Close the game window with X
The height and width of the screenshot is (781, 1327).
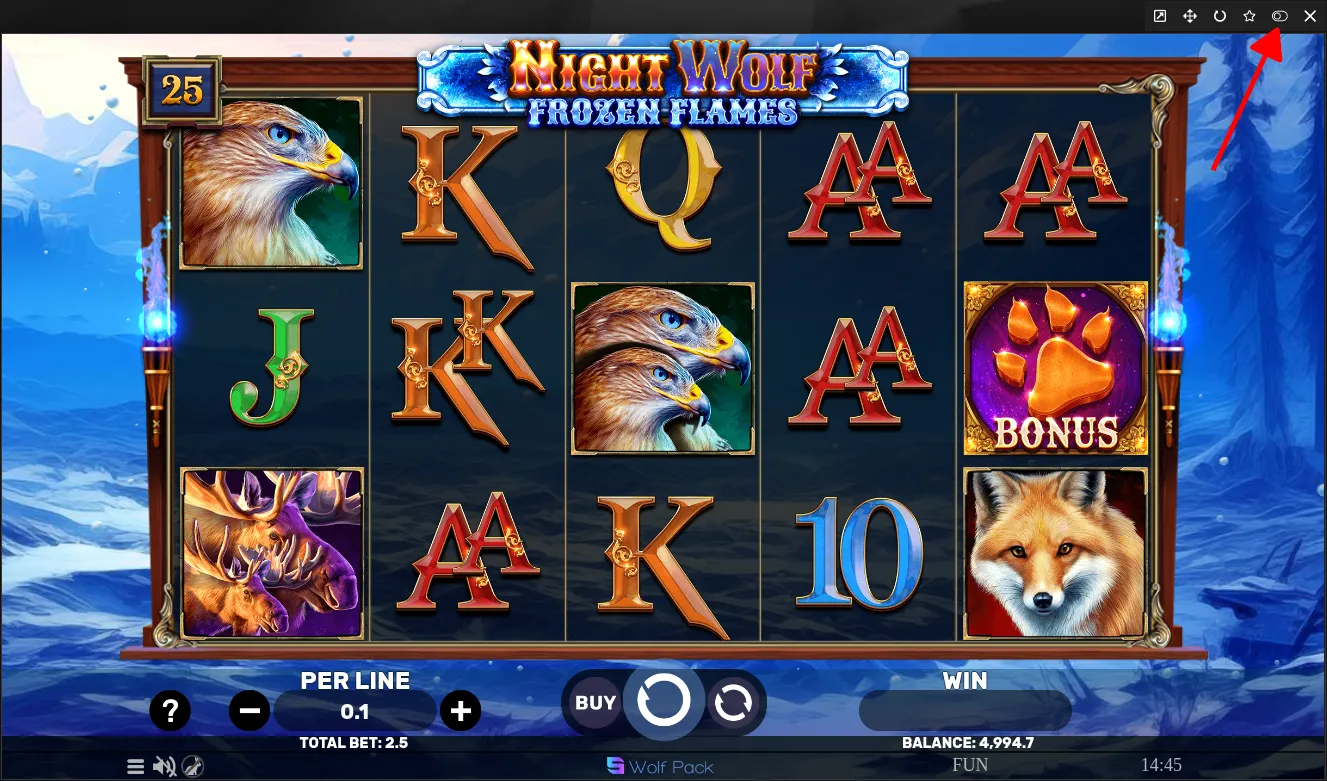(x=1310, y=16)
